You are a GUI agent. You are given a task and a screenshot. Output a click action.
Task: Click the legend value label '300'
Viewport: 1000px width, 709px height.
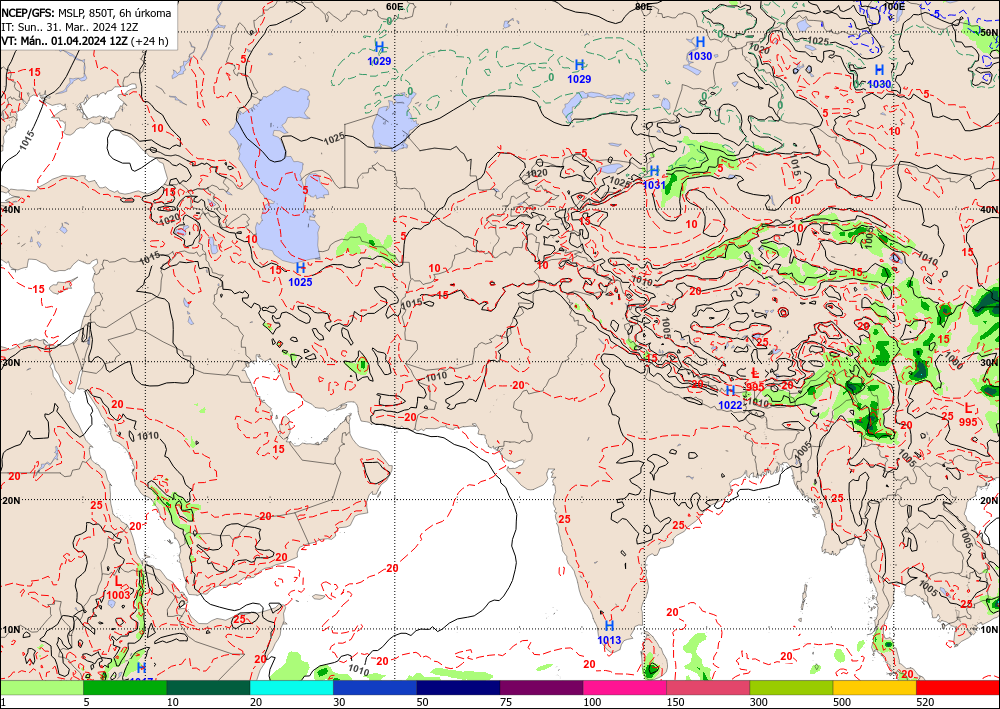[758, 702]
